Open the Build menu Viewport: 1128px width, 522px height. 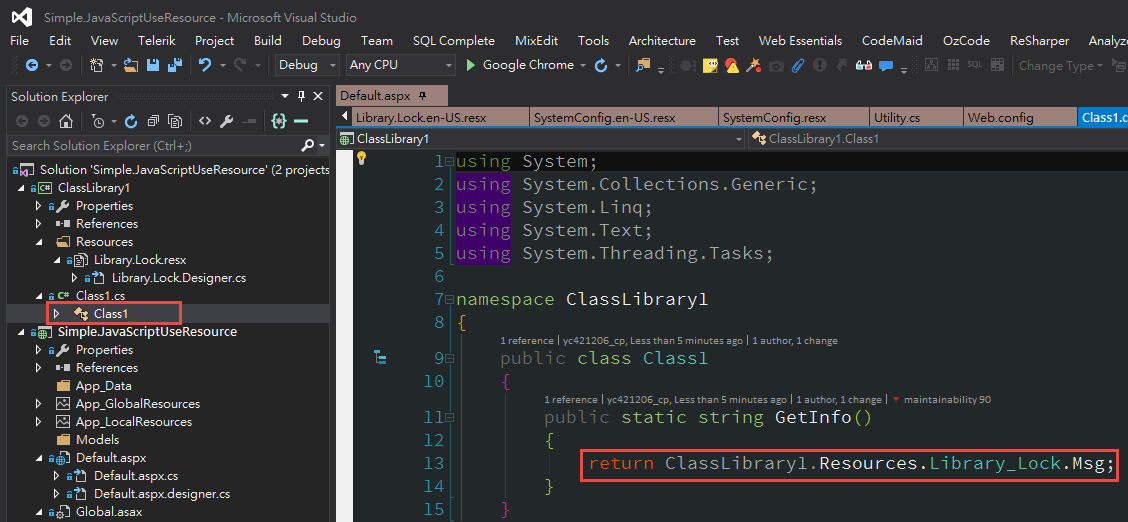(268, 41)
